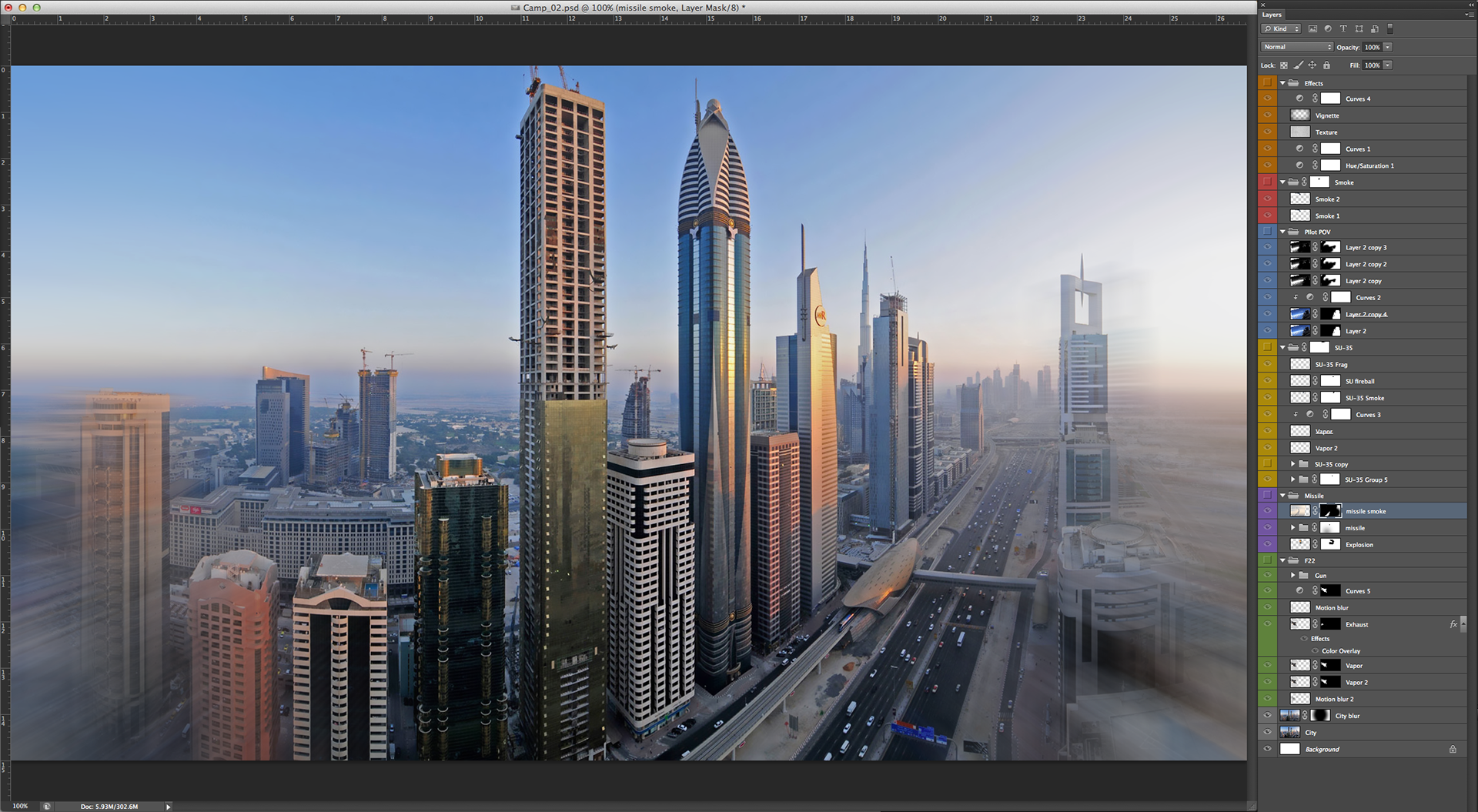Open the Normal blend mode dropdown
This screenshot has height=812, width=1478.
click(1297, 47)
